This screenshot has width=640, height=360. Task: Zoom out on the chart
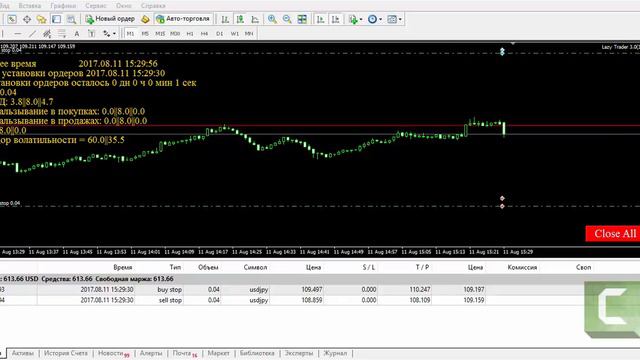(x=287, y=19)
